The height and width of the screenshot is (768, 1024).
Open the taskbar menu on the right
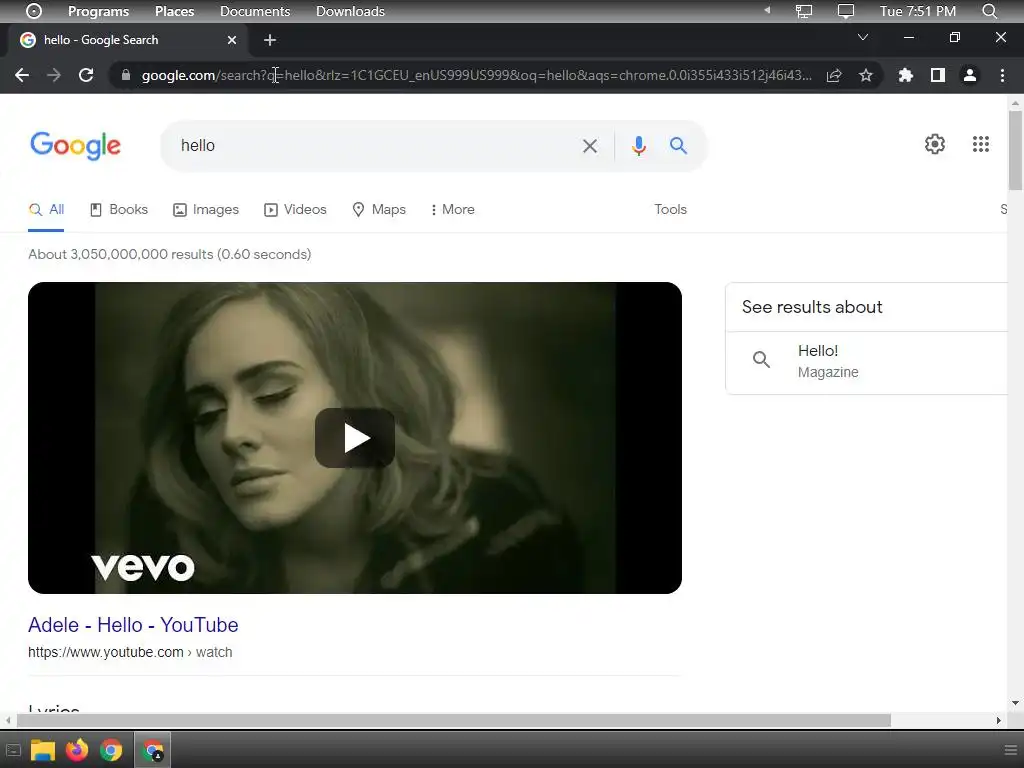tap(1011, 750)
